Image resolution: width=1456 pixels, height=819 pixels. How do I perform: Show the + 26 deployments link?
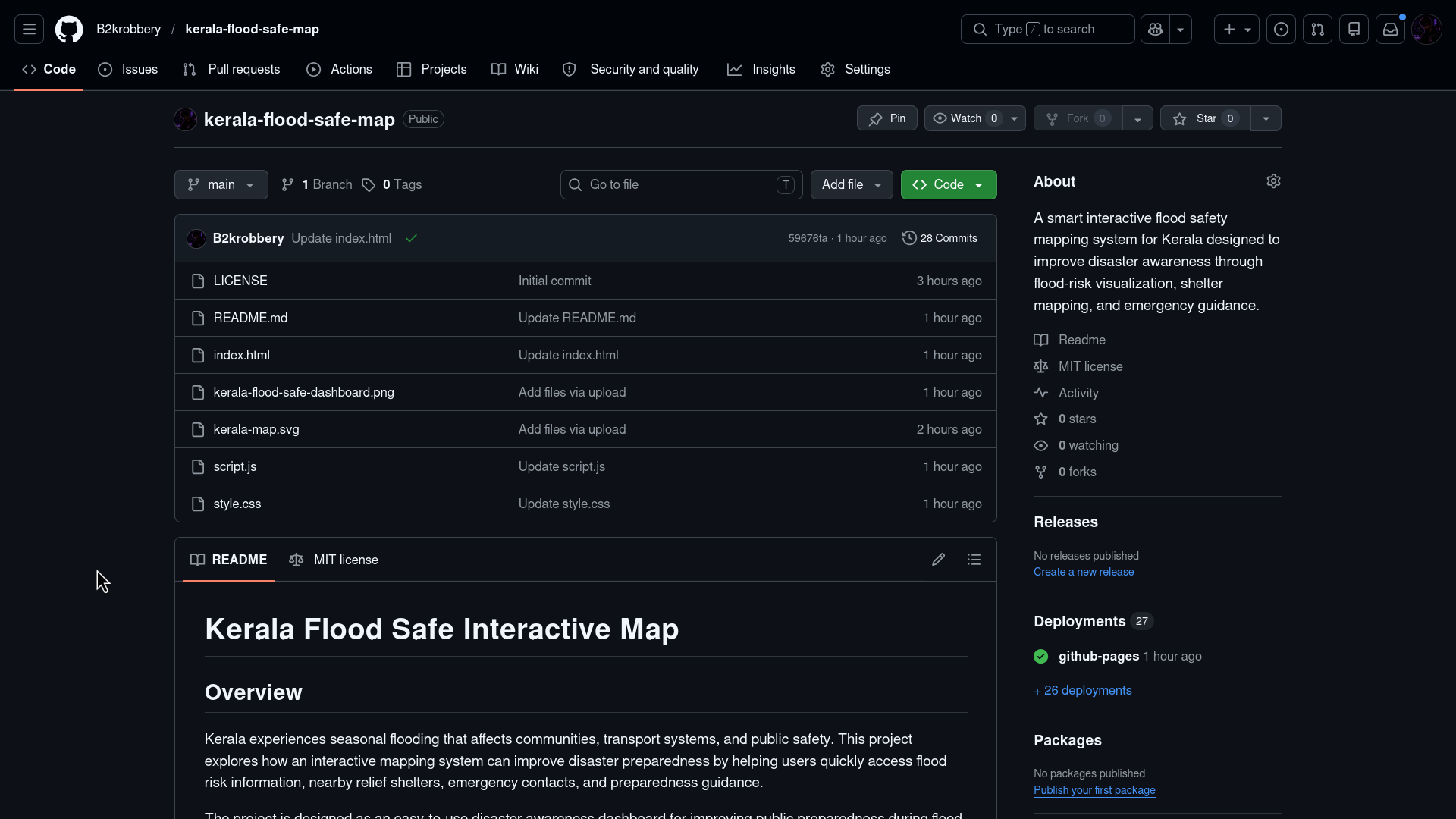pos(1082,690)
